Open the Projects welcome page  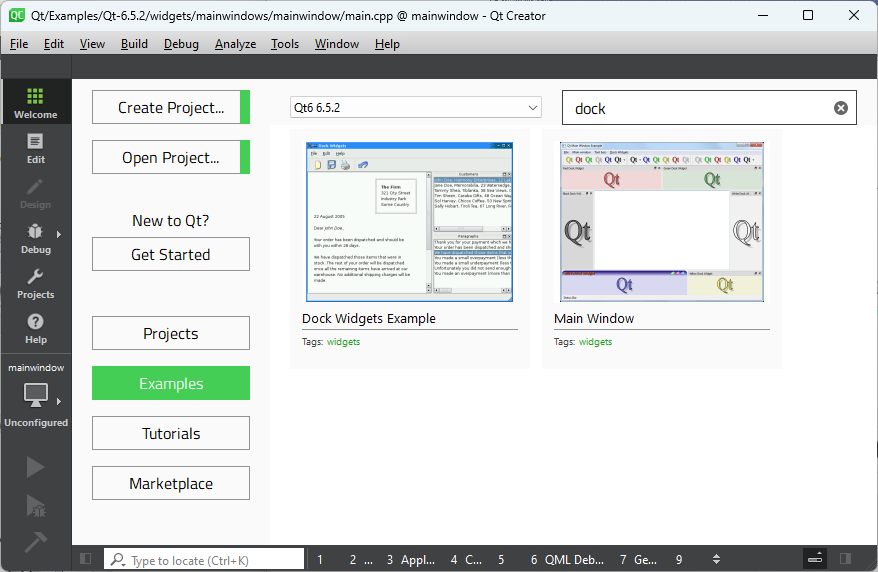pyautogui.click(x=171, y=333)
